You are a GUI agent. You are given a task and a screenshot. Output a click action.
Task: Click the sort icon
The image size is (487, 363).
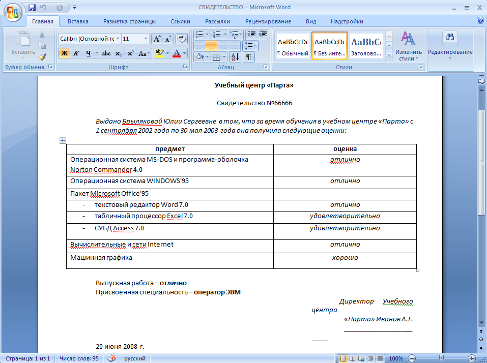coord(235,57)
